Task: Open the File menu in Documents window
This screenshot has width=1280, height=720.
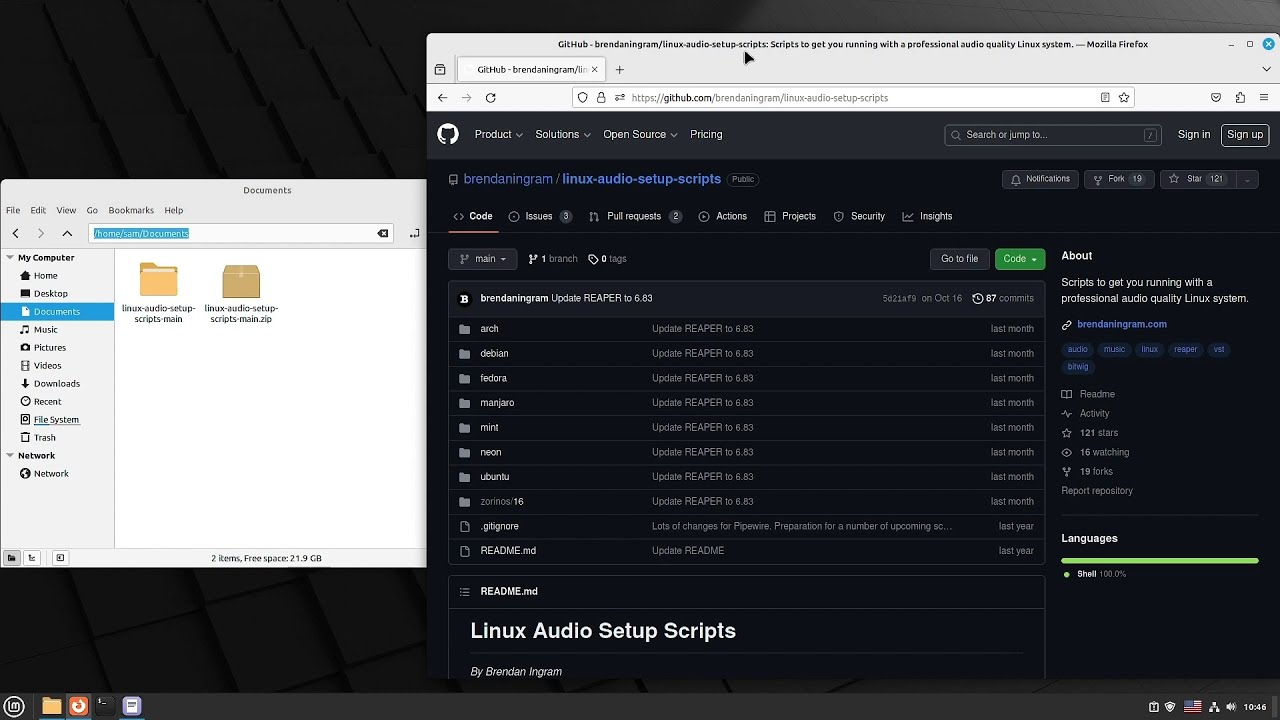Action: (x=13, y=211)
